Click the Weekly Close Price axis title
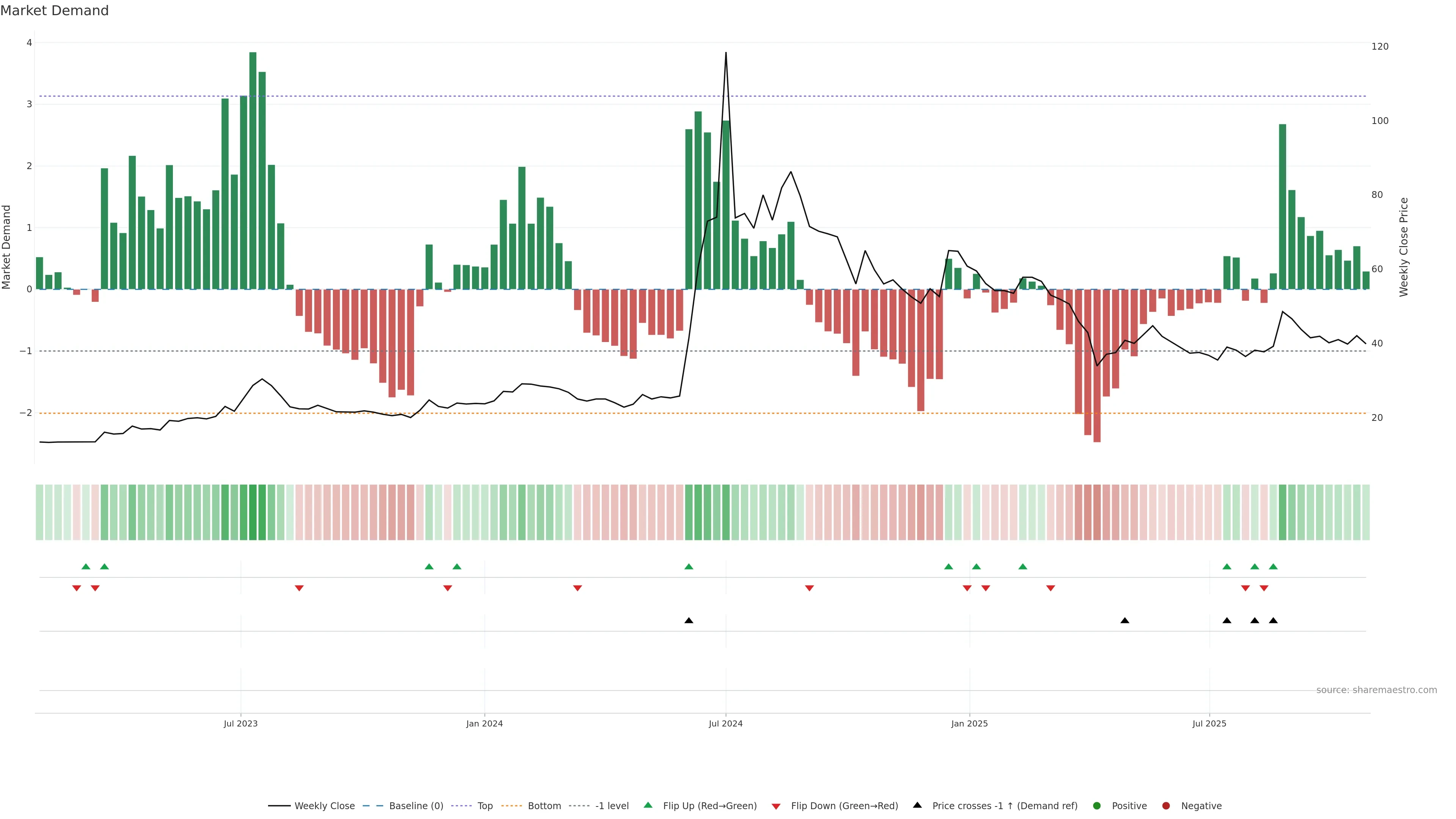The width and height of the screenshot is (1456, 819). coord(1403,247)
